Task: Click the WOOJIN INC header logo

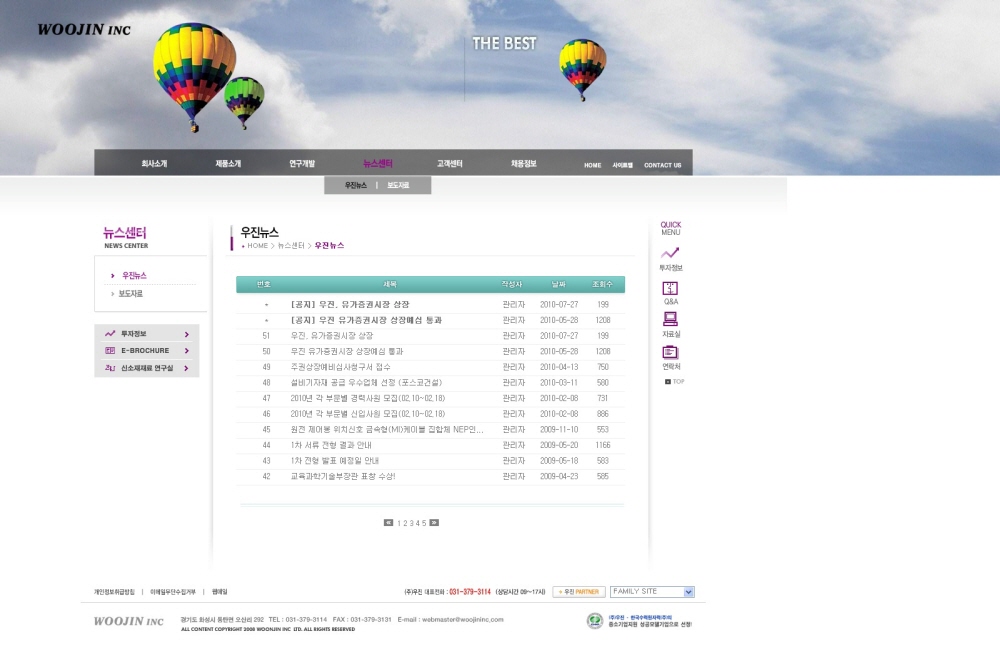Action: coord(84,30)
